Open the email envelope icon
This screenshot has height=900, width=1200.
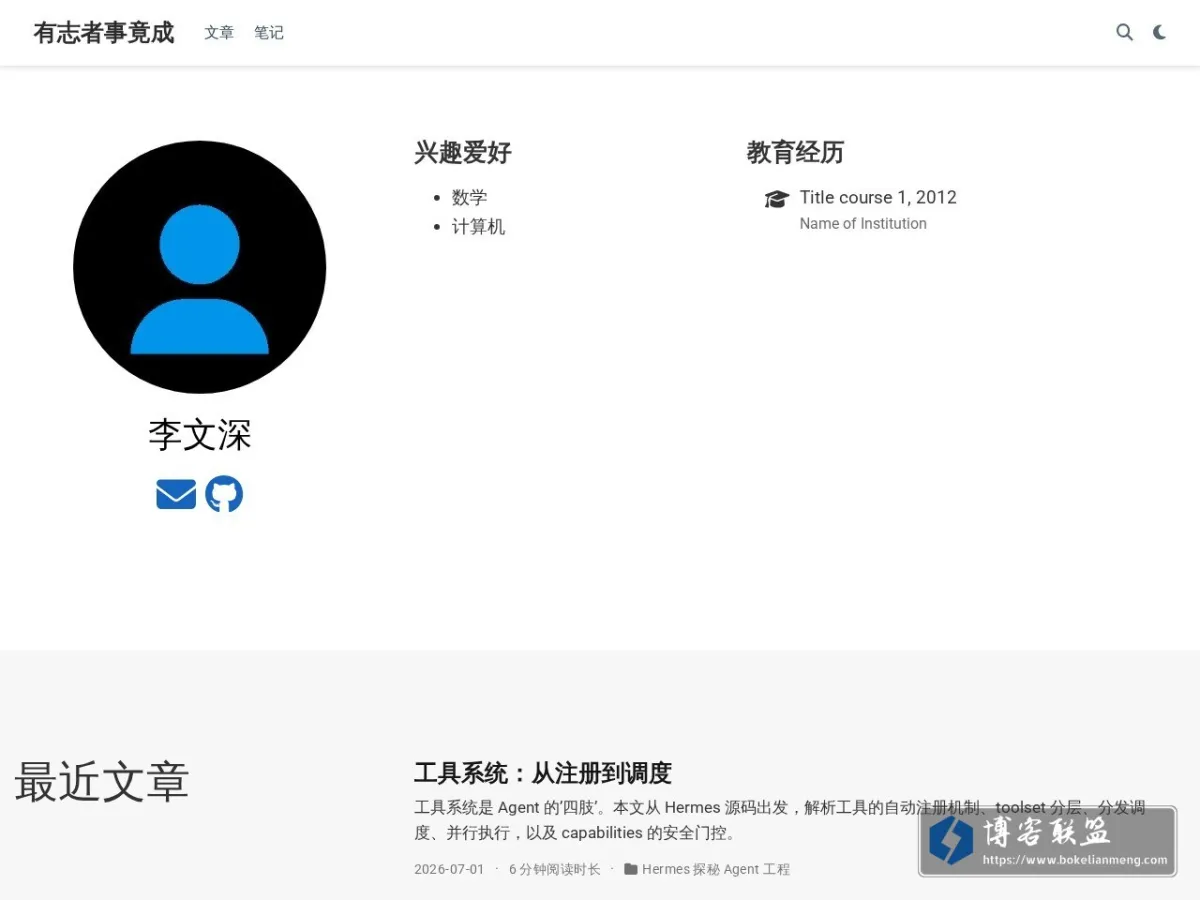(176, 494)
